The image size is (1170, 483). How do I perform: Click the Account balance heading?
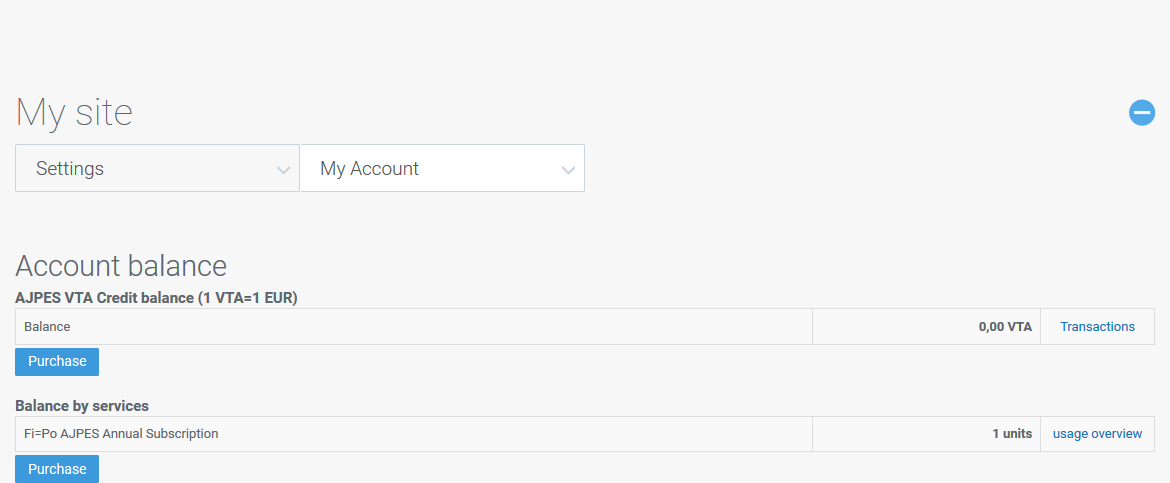[121, 266]
